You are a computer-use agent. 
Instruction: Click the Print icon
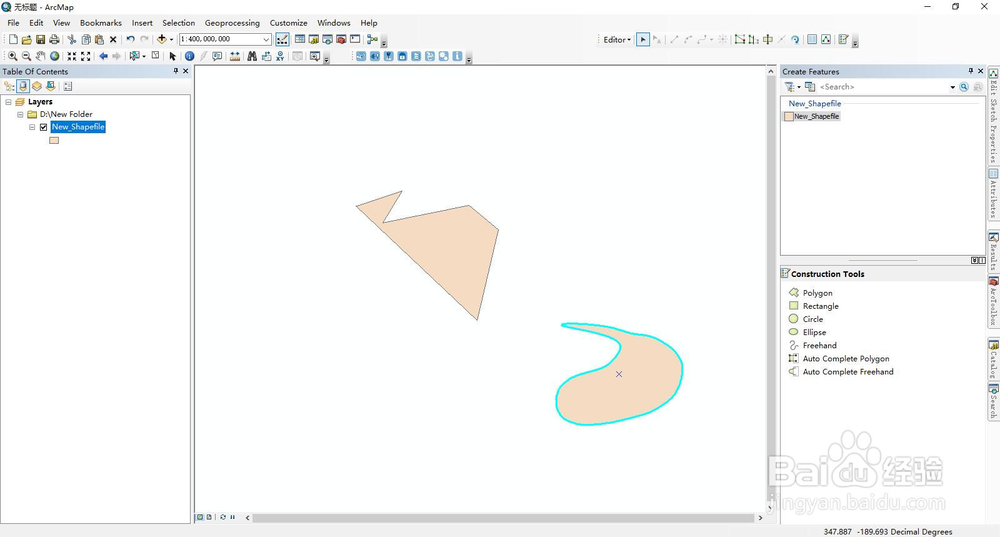pyautogui.click(x=54, y=40)
